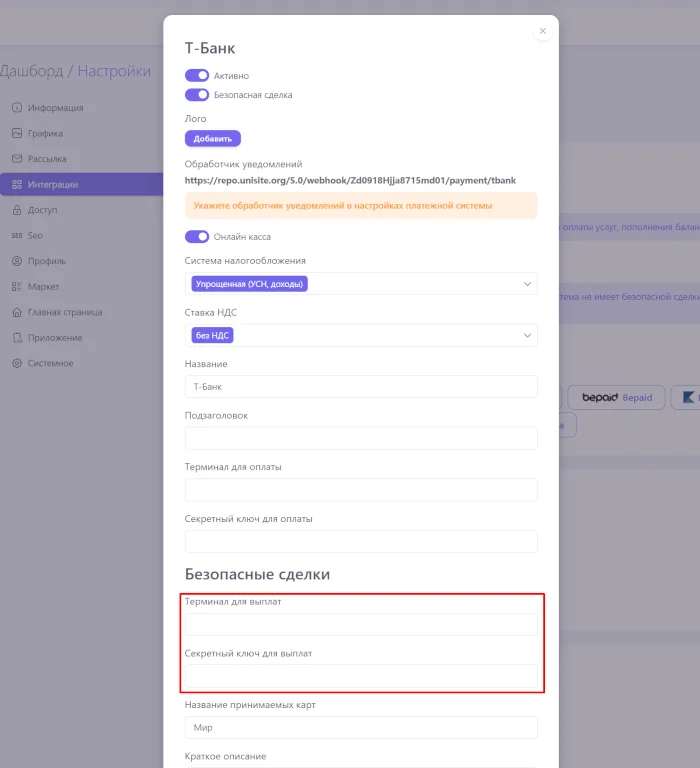Open the Seo menu item
The image size is (700, 768).
[35, 236]
